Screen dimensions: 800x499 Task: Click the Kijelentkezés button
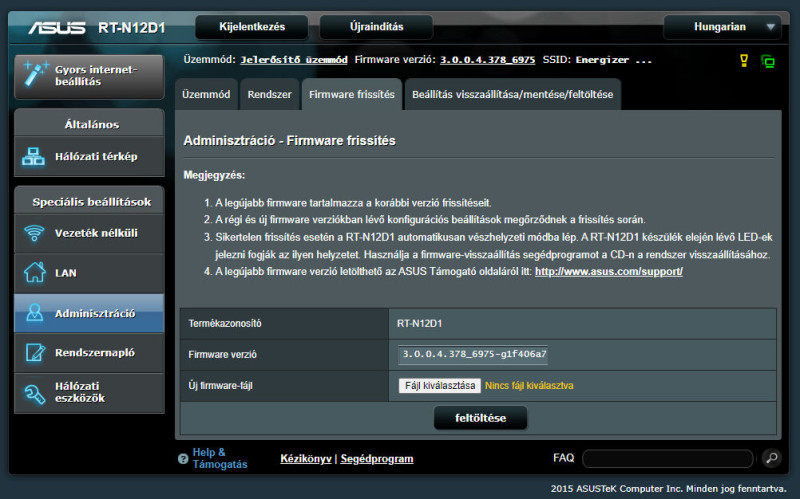click(x=252, y=27)
